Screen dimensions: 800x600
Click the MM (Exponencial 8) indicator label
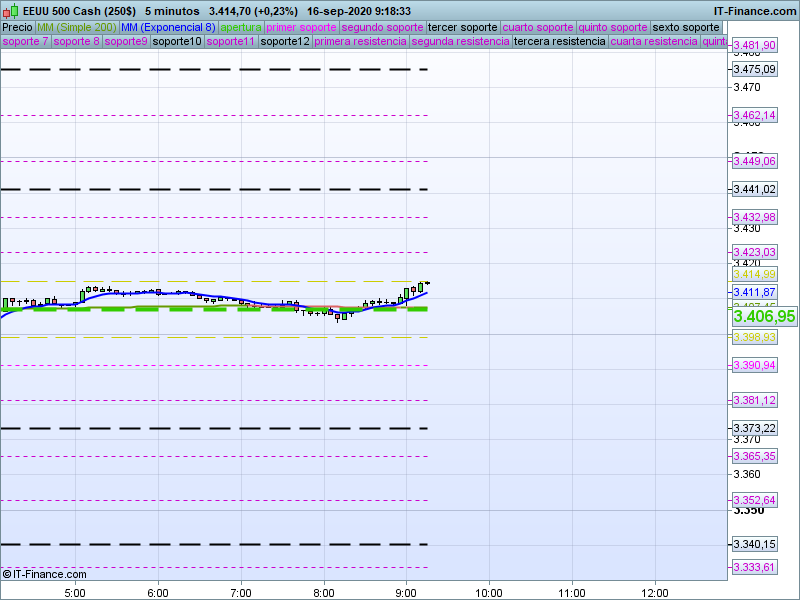pos(167,27)
